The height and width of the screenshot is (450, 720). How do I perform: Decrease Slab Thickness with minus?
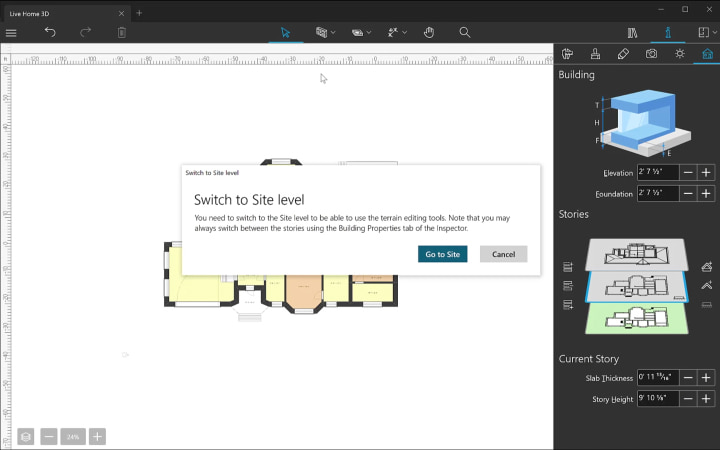click(688, 377)
